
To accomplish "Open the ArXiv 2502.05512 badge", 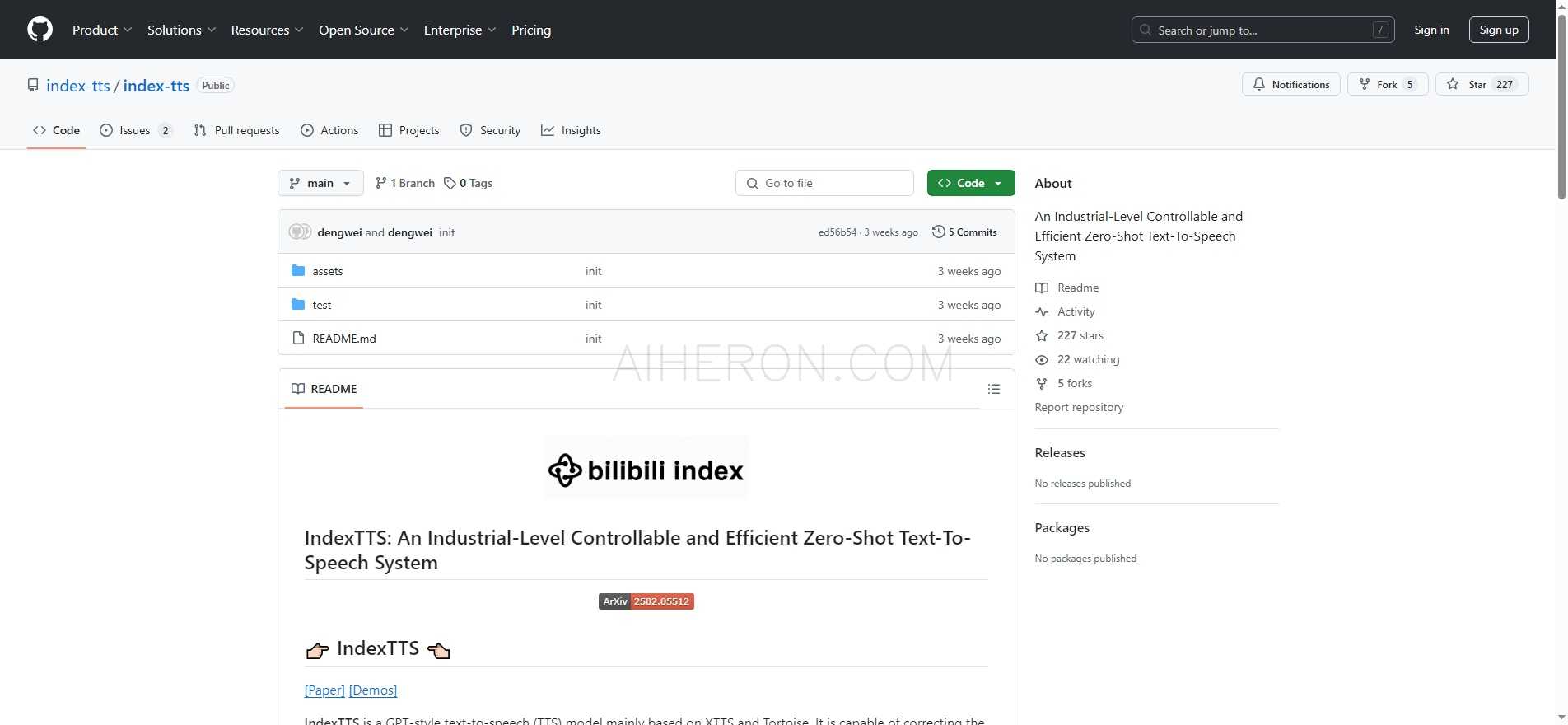I will 646,601.
